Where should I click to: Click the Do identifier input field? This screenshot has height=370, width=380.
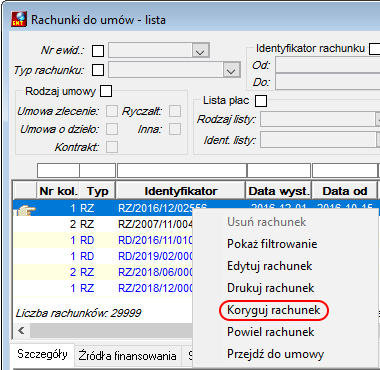[x=328, y=82]
